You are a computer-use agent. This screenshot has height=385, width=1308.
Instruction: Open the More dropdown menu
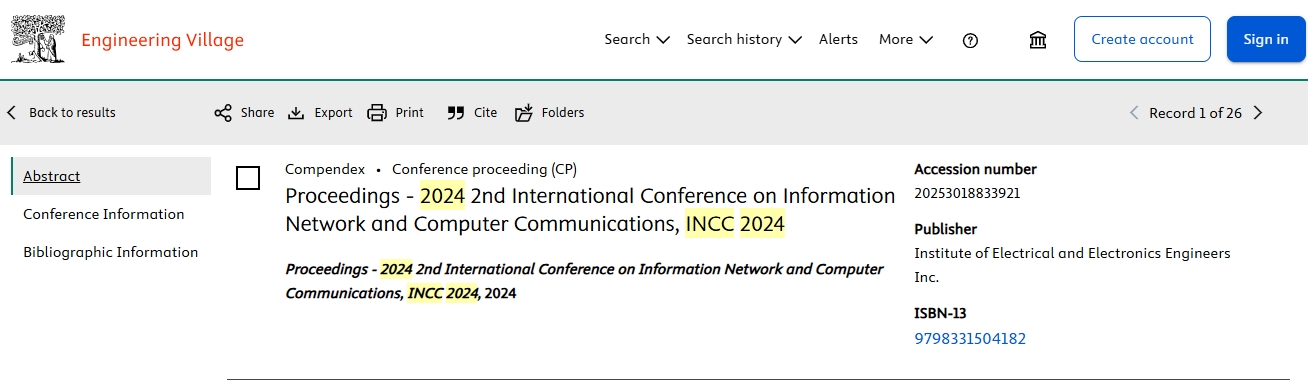906,40
